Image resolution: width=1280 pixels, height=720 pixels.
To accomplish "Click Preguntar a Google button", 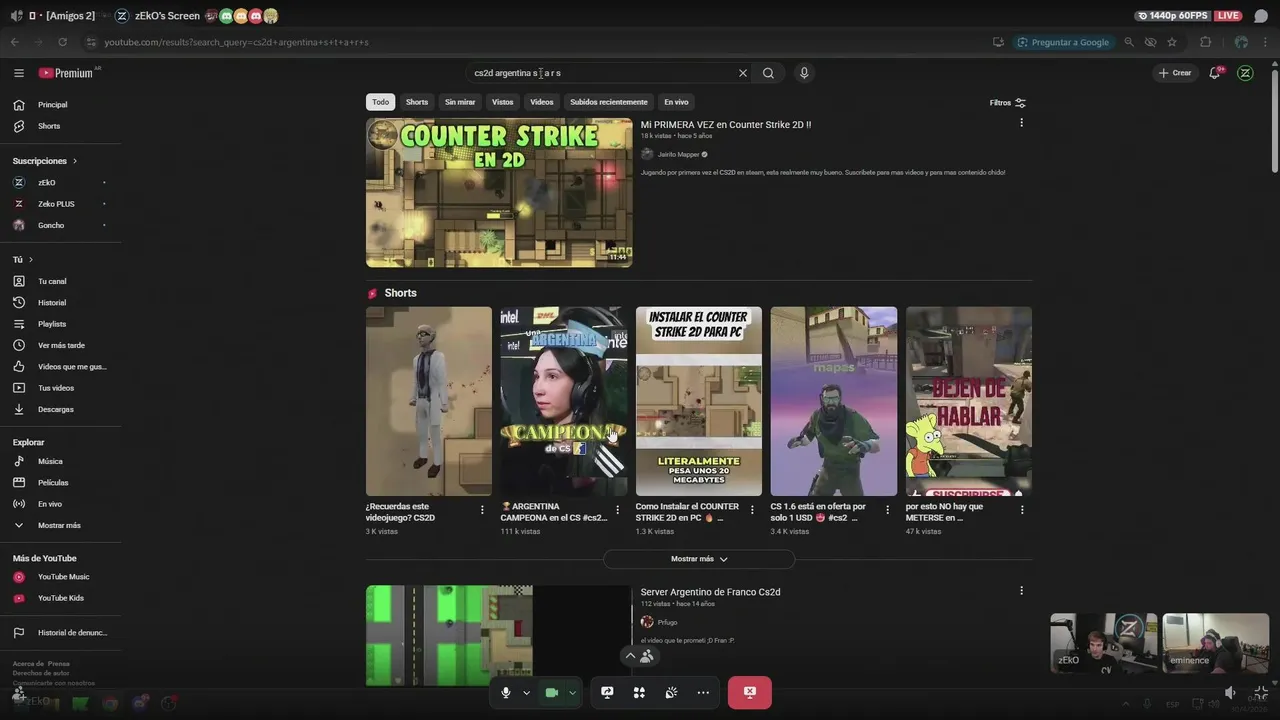I will pos(1062,42).
